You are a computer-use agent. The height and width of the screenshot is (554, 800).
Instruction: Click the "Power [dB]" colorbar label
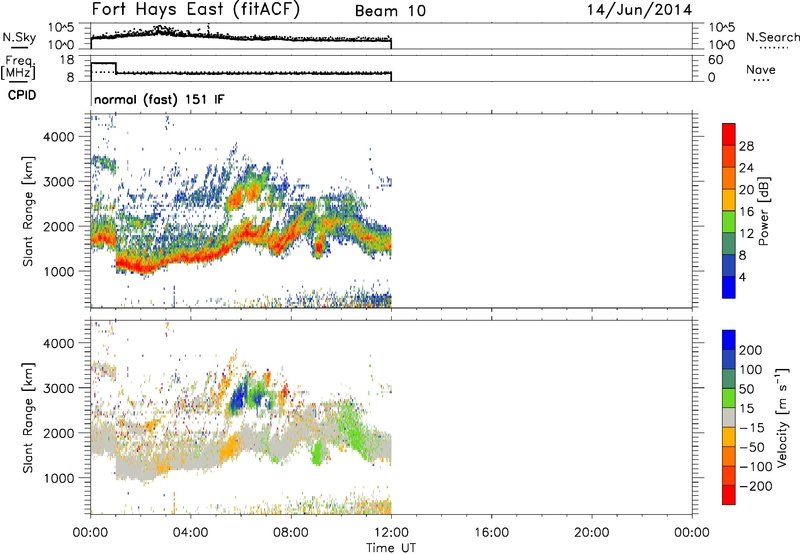point(764,211)
